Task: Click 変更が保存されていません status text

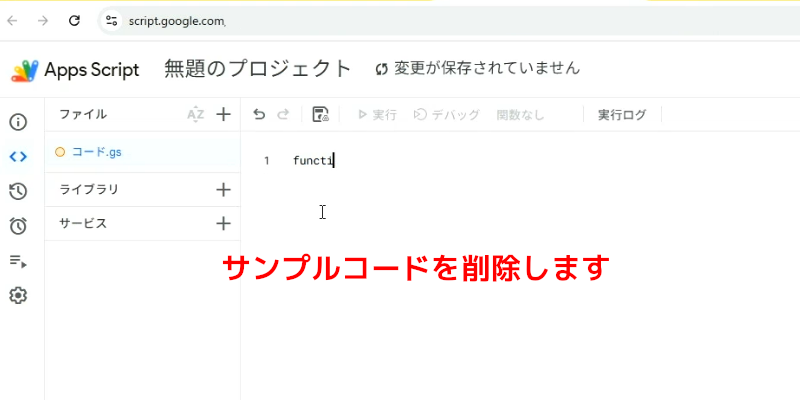Action: point(487,68)
